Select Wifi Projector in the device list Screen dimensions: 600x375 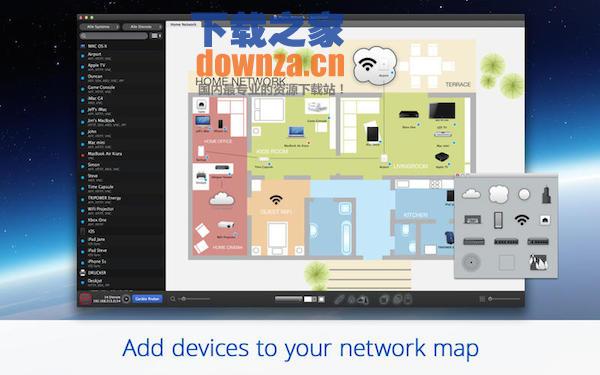click(121, 211)
